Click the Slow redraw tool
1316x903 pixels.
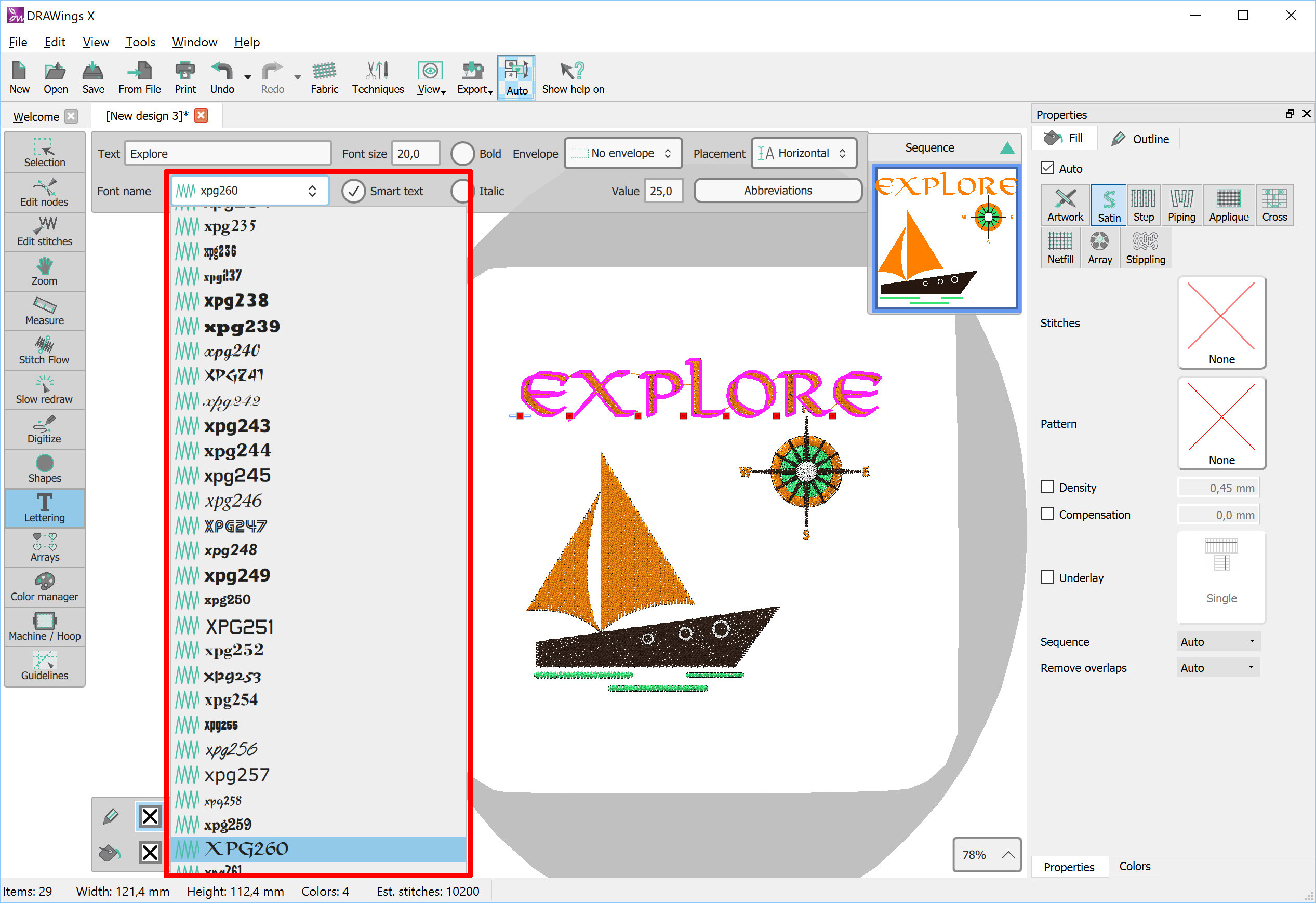pos(44,390)
